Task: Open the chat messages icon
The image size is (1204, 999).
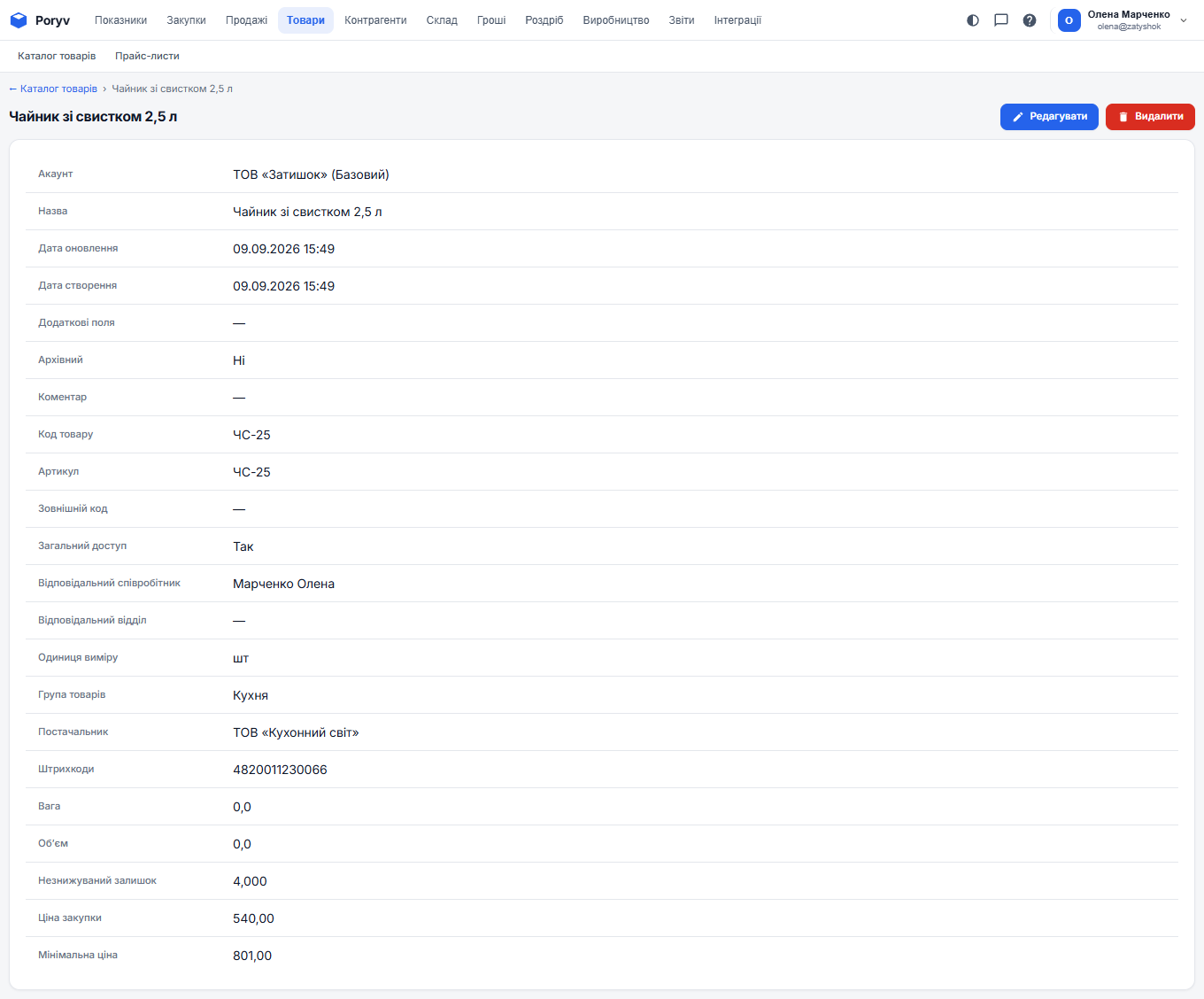Action: [x=1001, y=20]
